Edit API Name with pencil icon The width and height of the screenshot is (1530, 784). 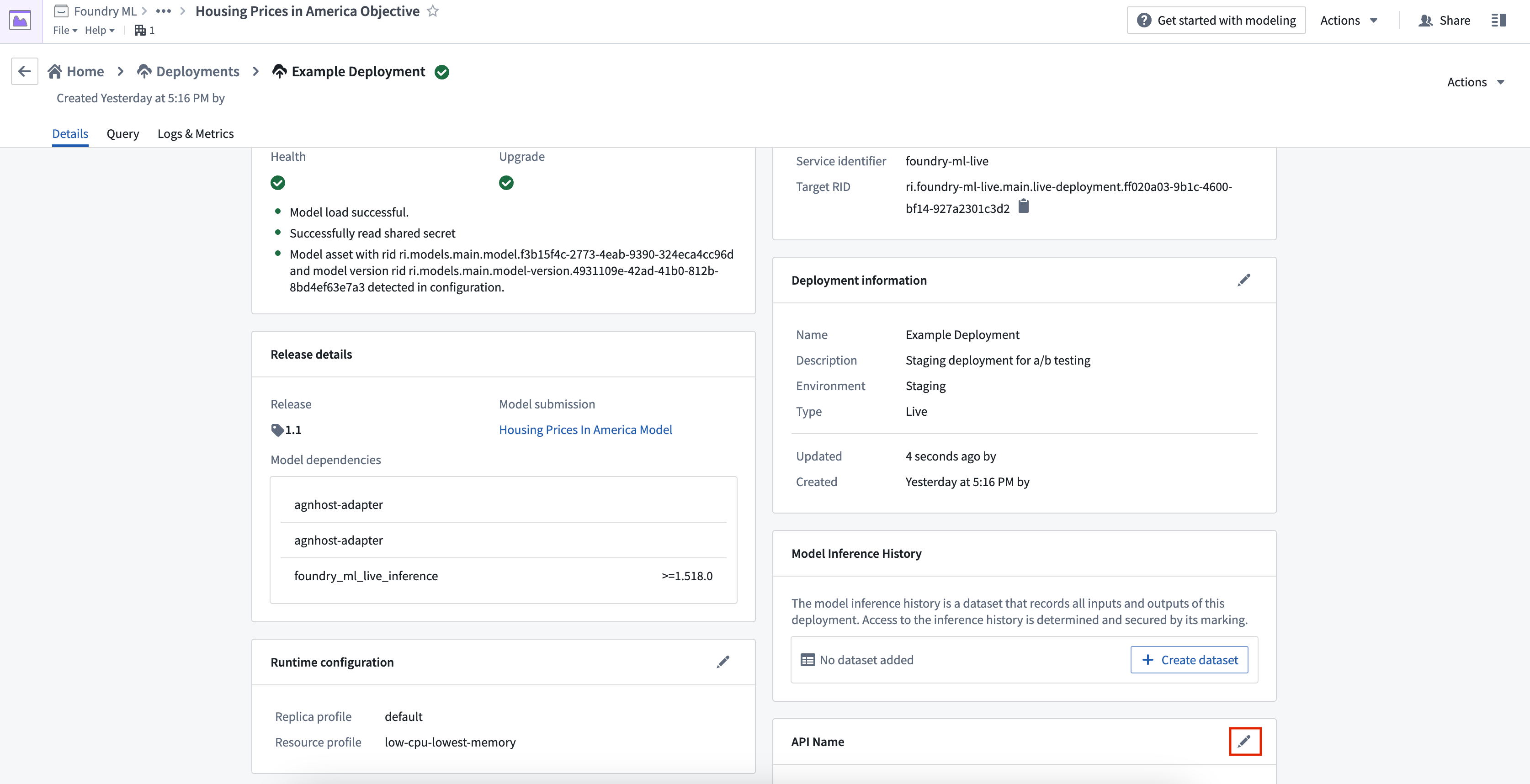(1244, 741)
